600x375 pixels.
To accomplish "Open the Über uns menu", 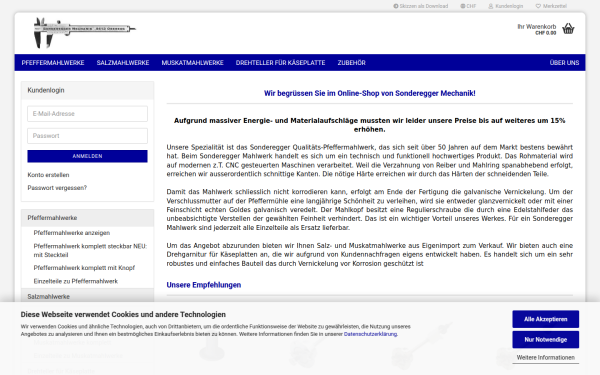I will [564, 63].
